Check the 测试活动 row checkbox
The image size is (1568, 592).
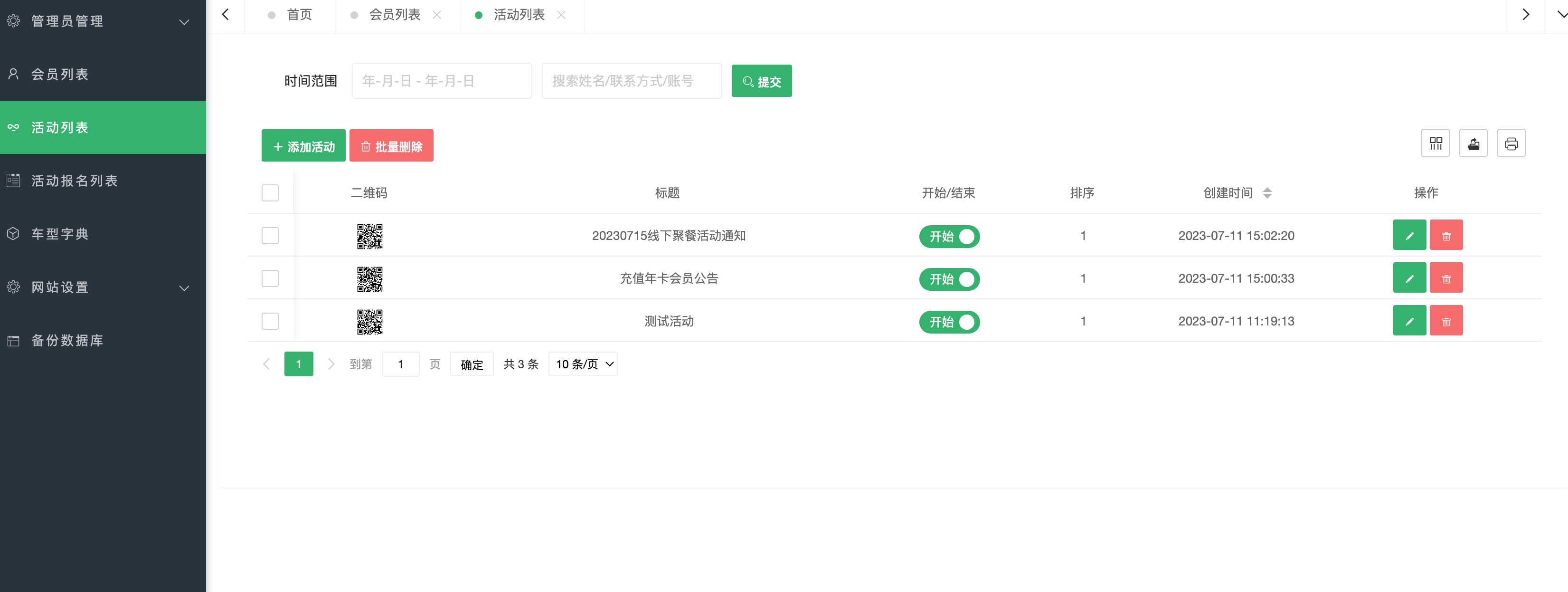[x=270, y=321]
